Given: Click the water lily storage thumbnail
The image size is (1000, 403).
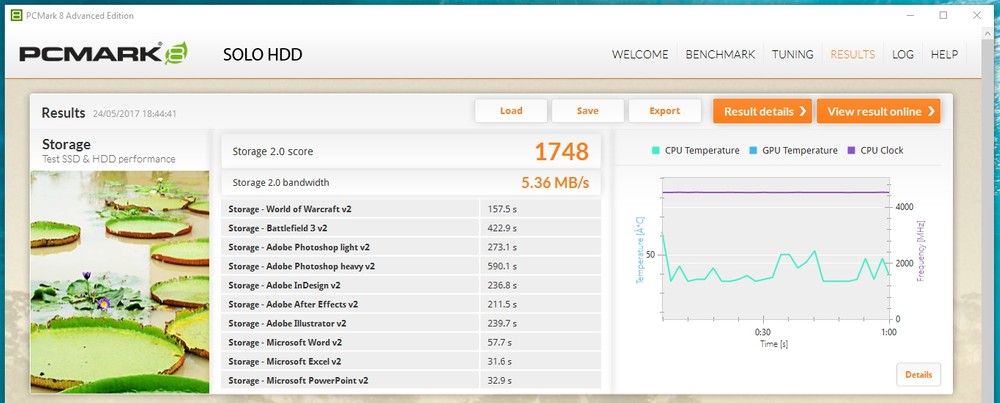Looking at the screenshot, I should pyautogui.click(x=120, y=280).
